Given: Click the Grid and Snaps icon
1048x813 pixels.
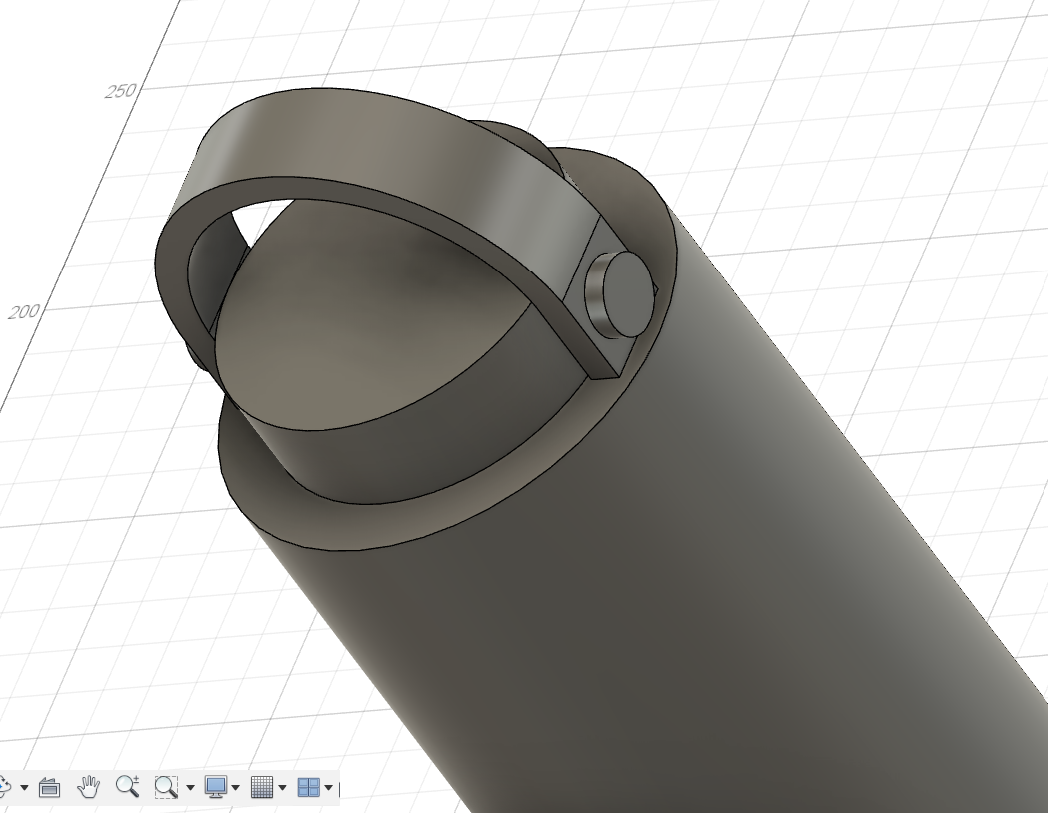Looking at the screenshot, I should 261,787.
